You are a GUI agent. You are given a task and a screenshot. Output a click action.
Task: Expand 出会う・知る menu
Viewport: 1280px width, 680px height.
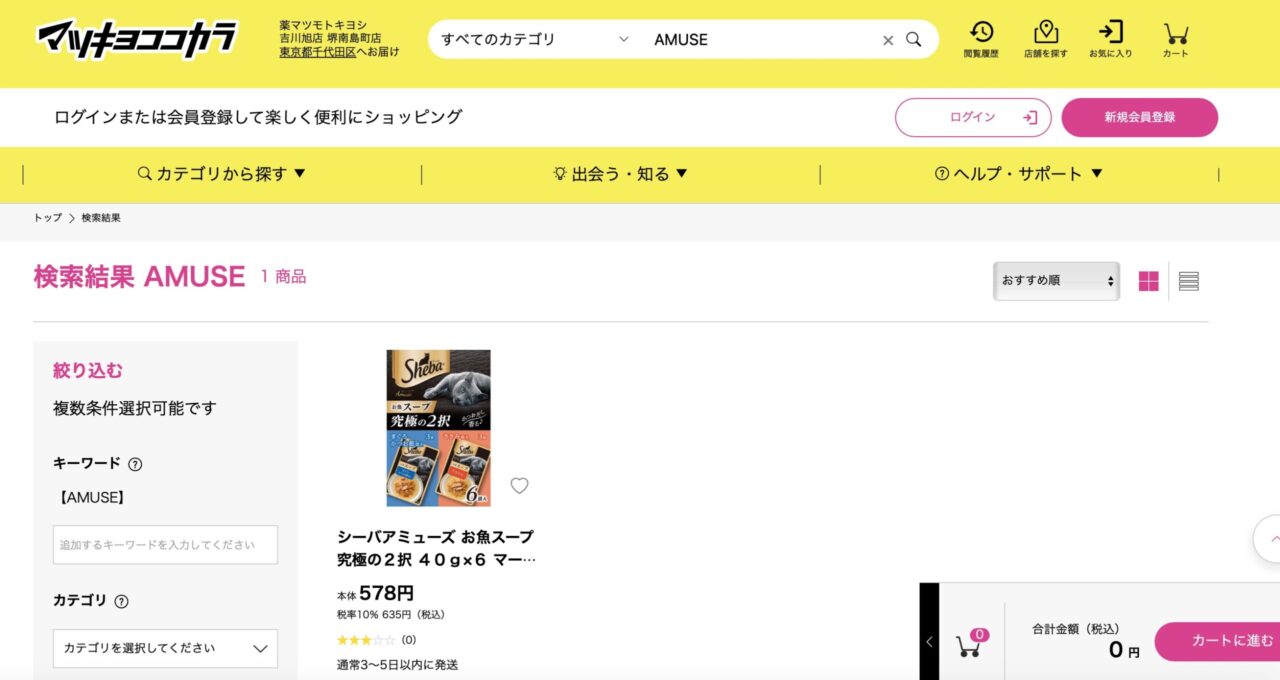[x=620, y=174]
